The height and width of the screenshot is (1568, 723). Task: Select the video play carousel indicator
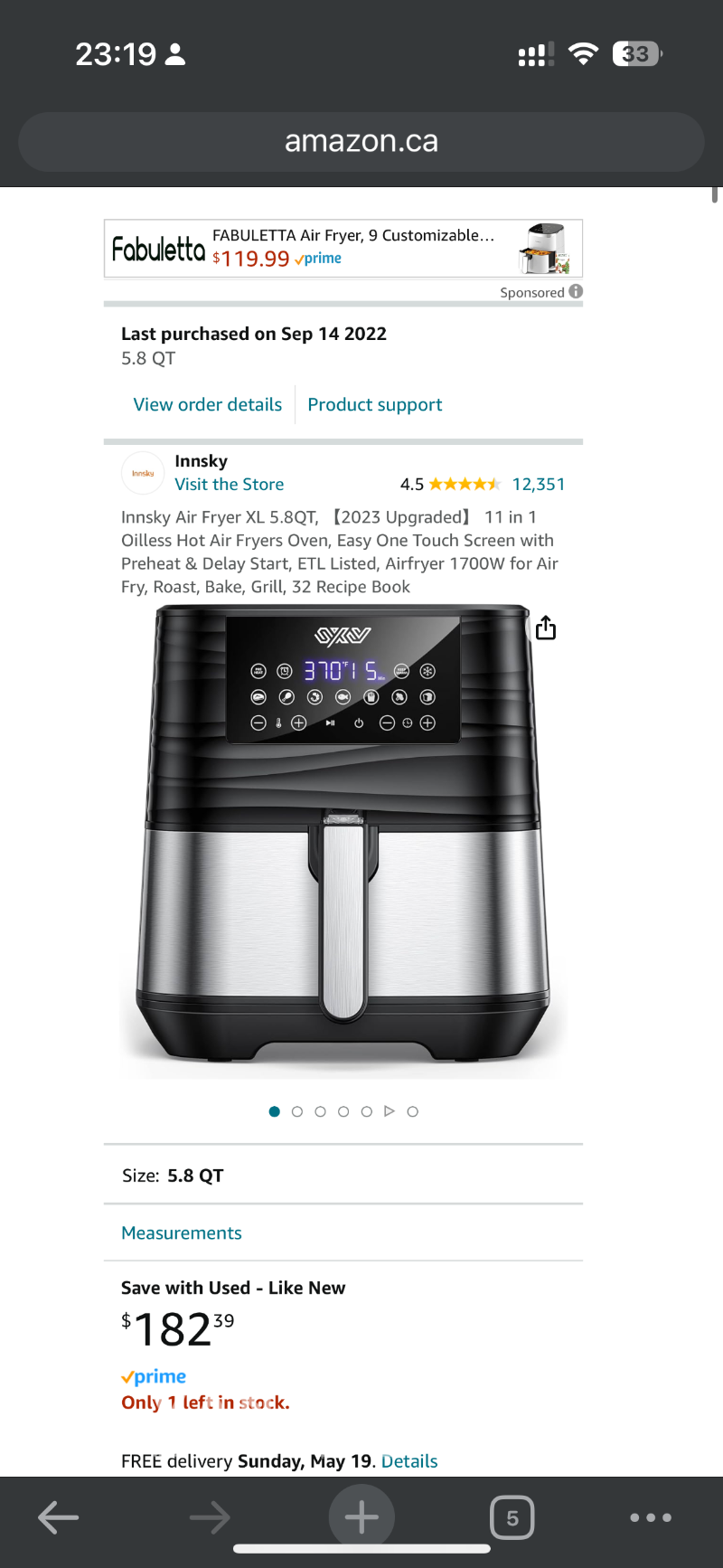pyautogui.click(x=390, y=1111)
